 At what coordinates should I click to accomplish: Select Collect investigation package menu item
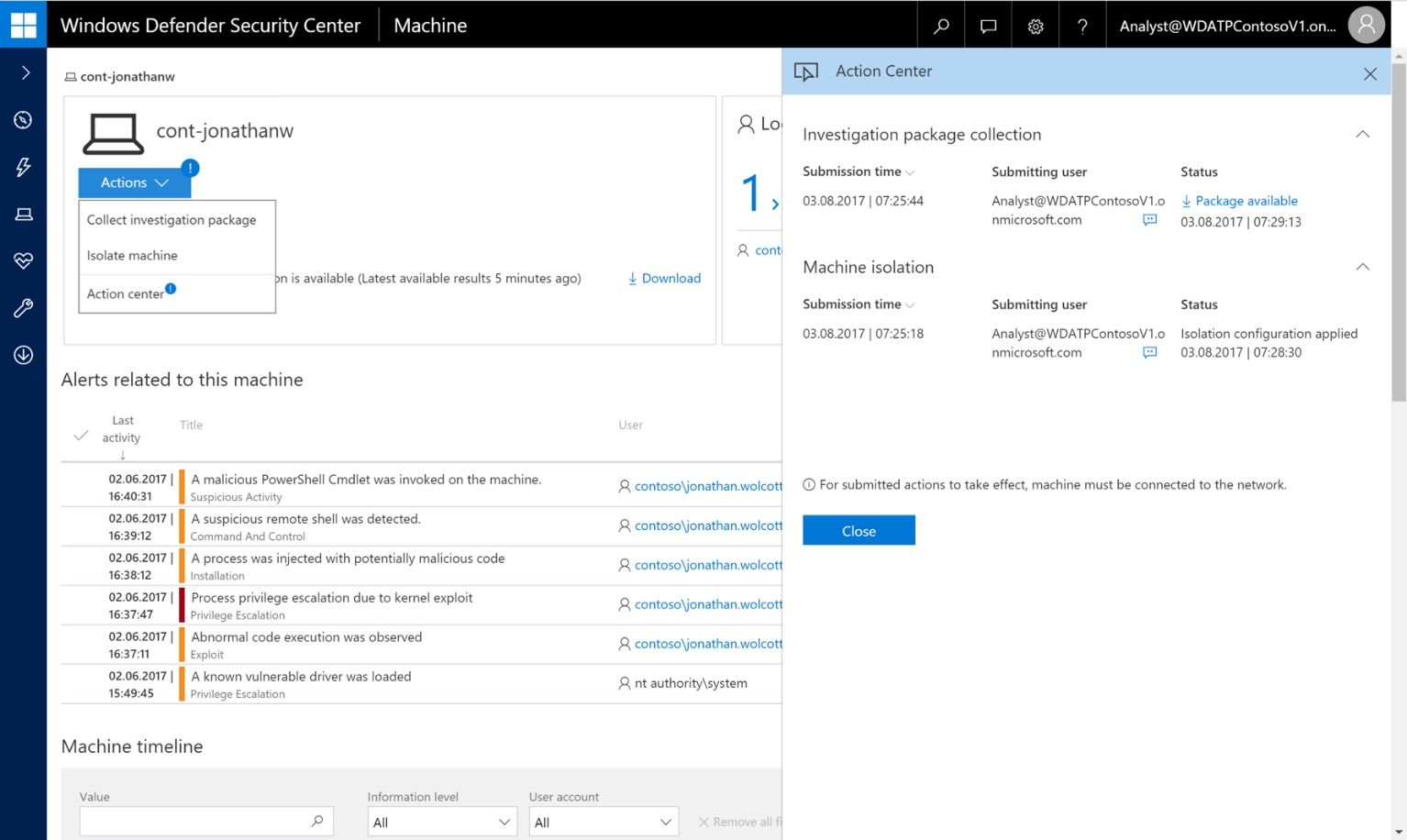tap(172, 220)
